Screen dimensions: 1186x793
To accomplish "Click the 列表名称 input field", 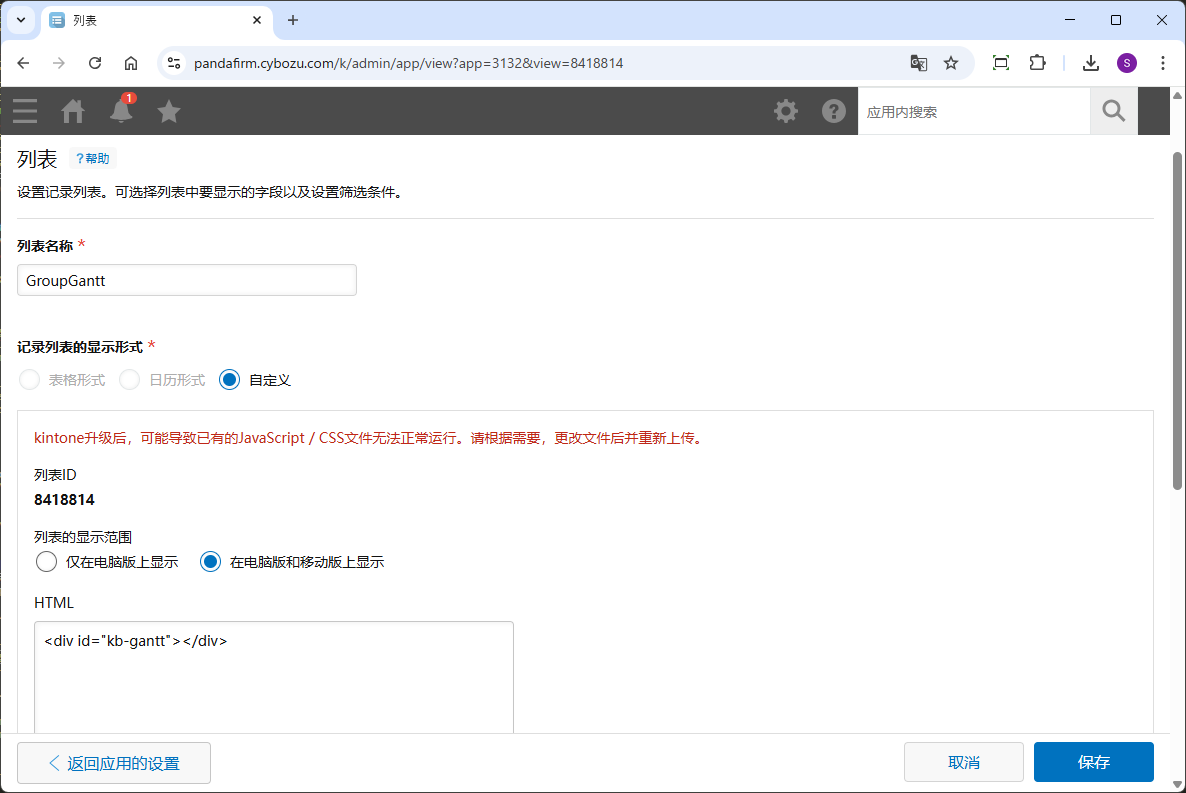I will point(187,280).
